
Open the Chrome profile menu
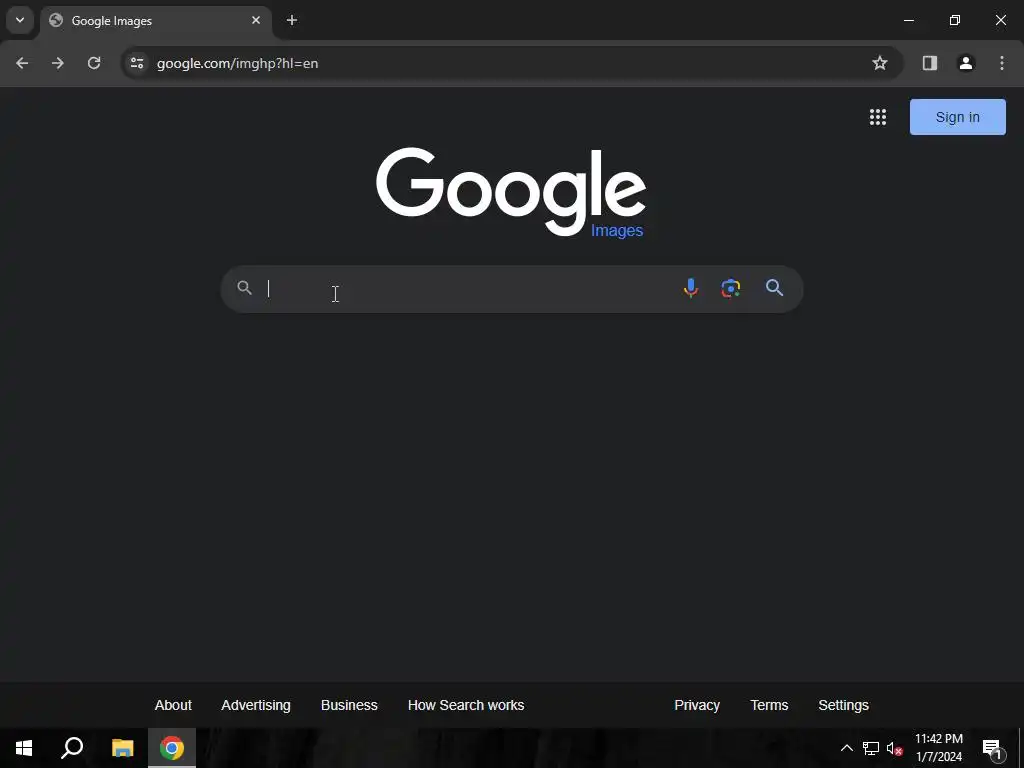click(966, 63)
